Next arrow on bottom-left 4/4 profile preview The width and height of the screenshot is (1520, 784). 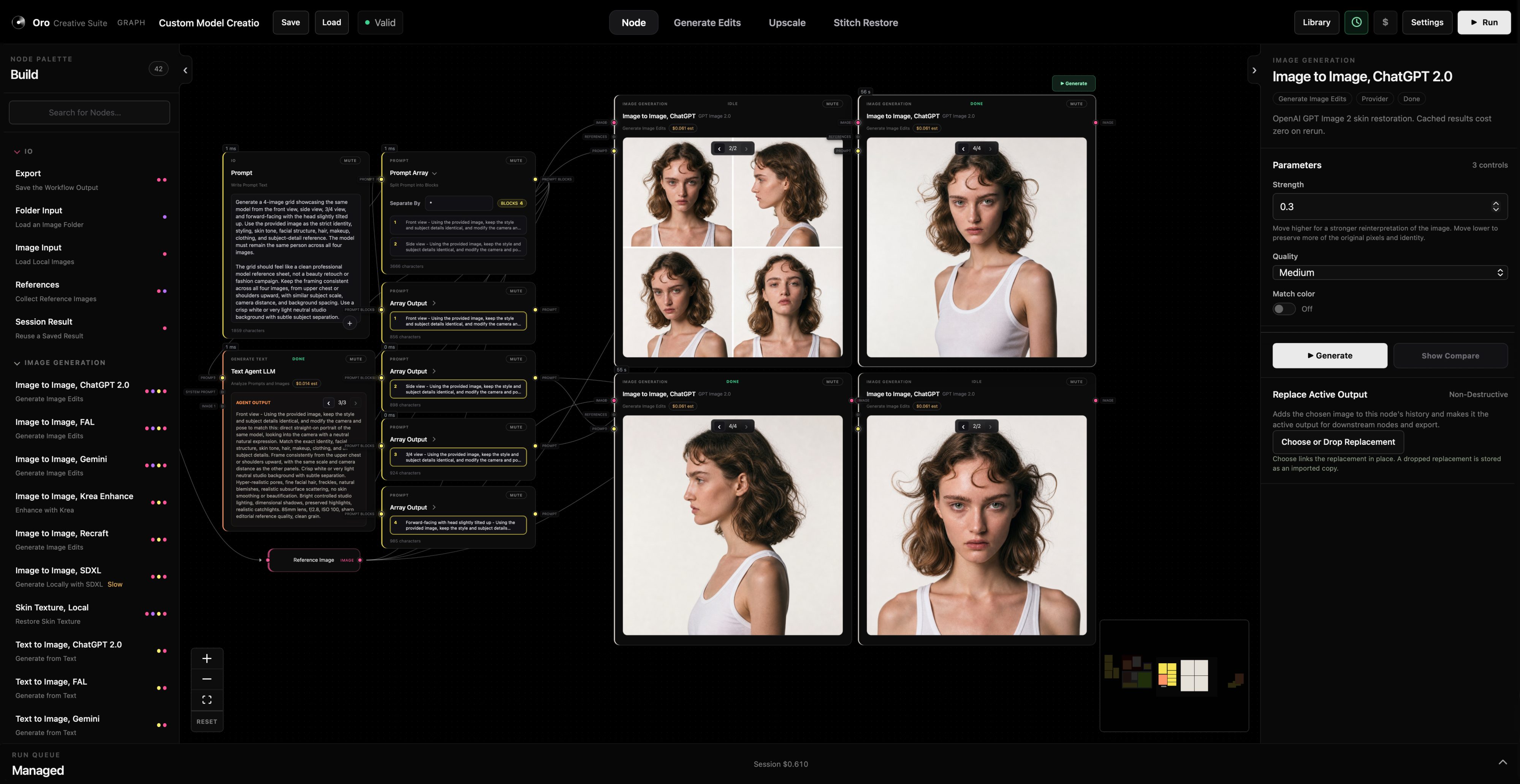point(746,427)
